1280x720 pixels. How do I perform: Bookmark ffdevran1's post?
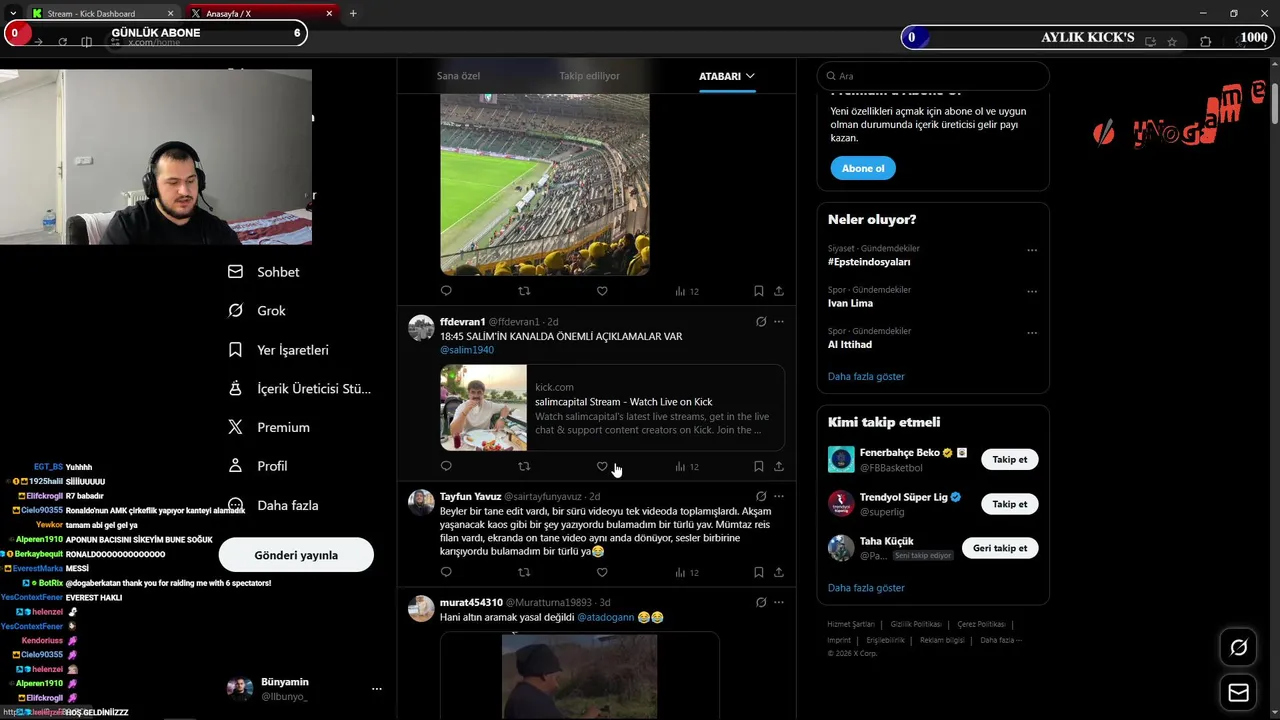click(759, 466)
